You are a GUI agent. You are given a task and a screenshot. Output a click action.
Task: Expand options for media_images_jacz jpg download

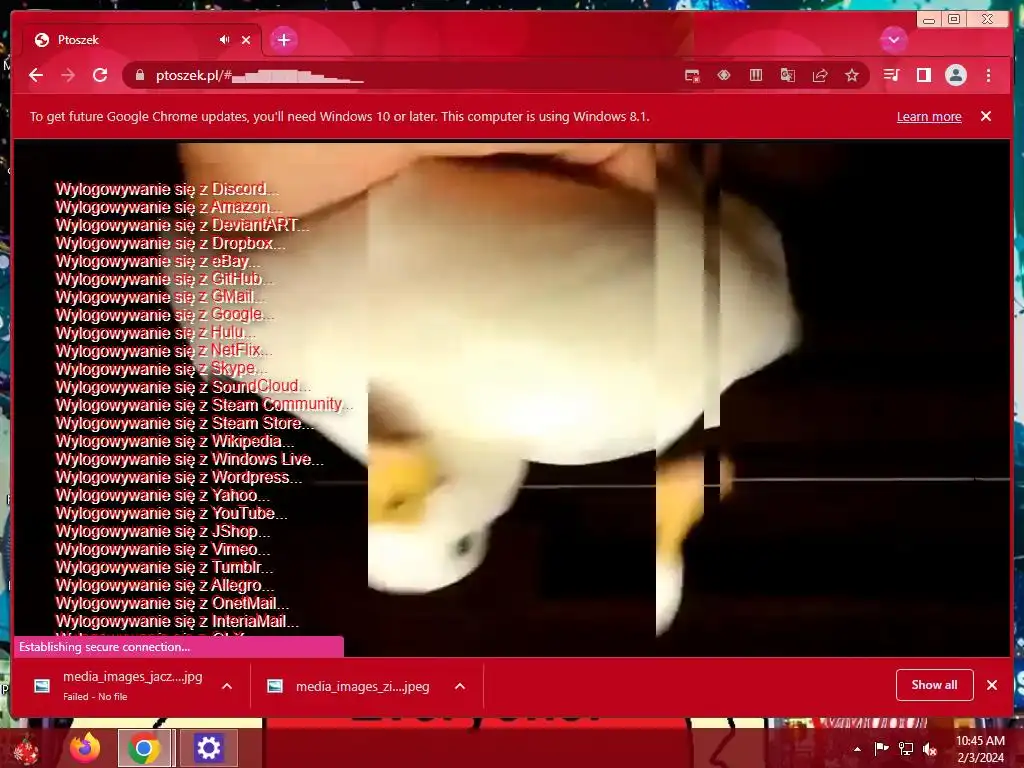click(x=227, y=686)
